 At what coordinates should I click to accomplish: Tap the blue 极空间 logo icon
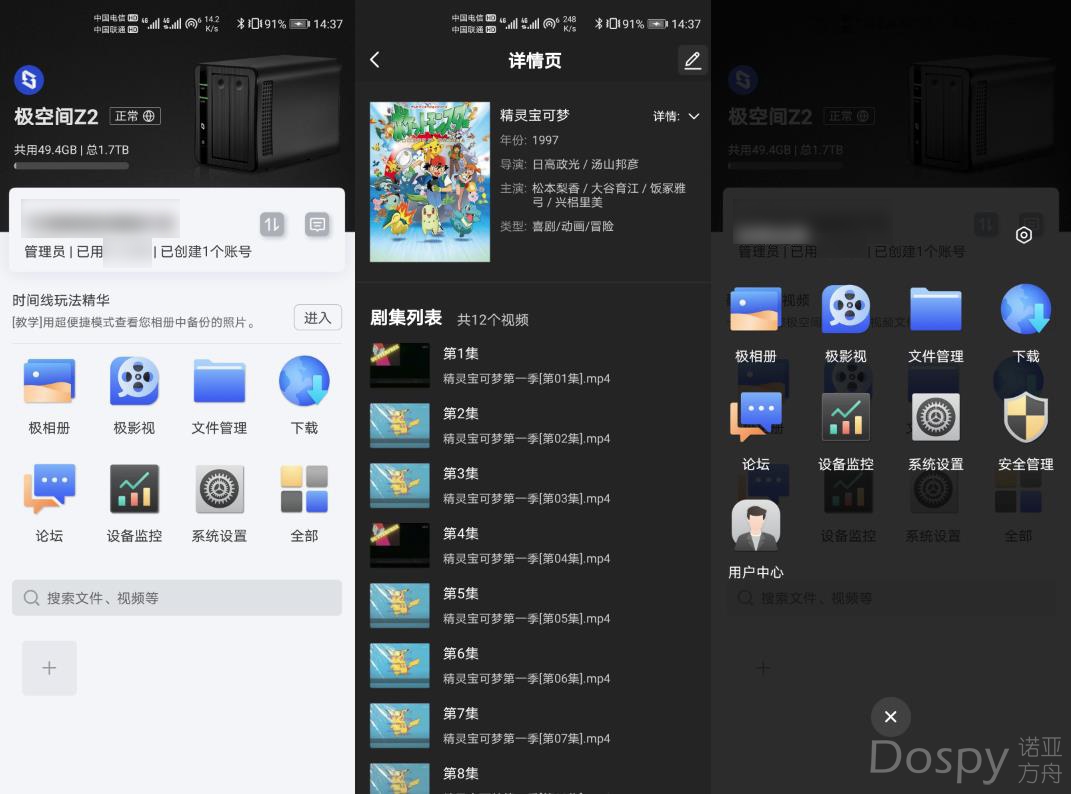pyautogui.click(x=29, y=80)
